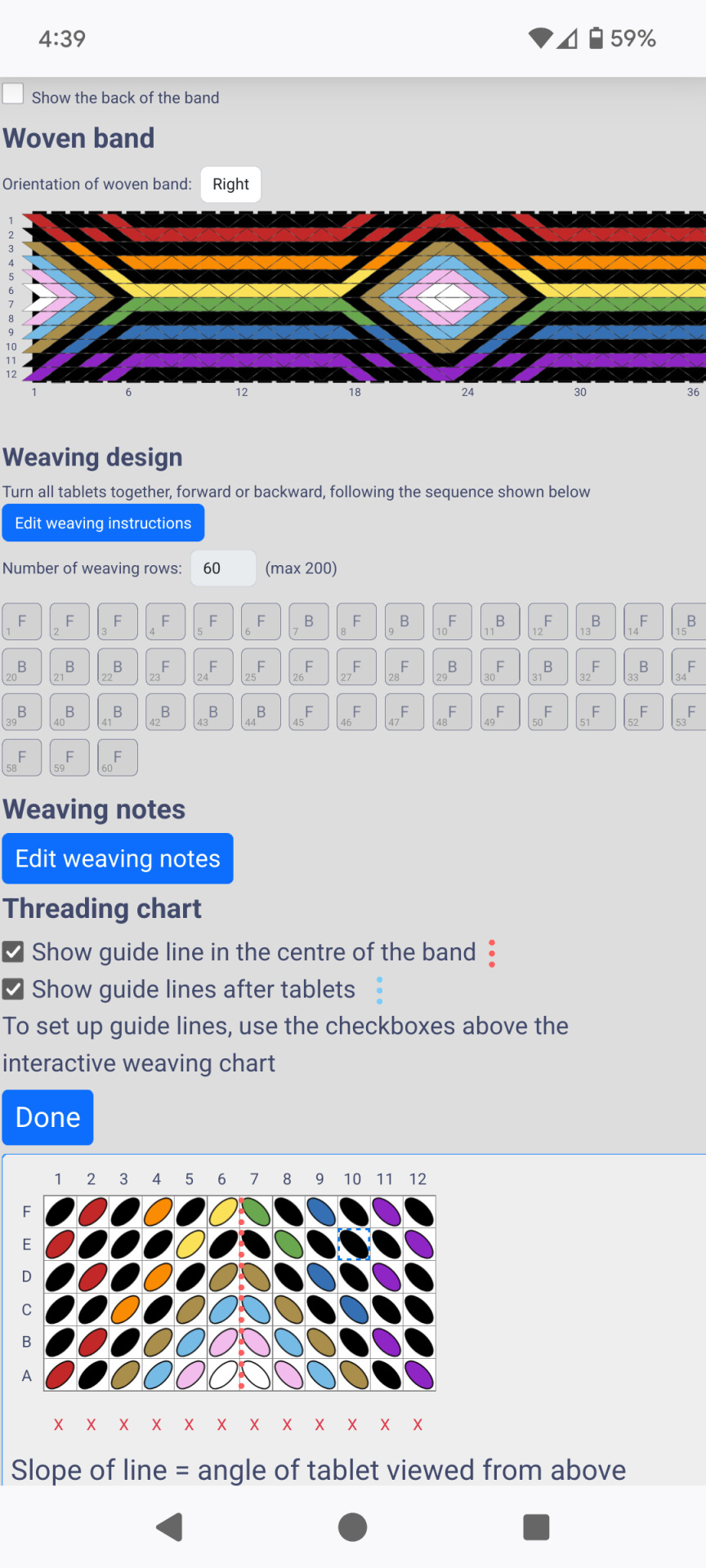Click the yellow thread in tablet 5 row E

(x=190, y=1245)
